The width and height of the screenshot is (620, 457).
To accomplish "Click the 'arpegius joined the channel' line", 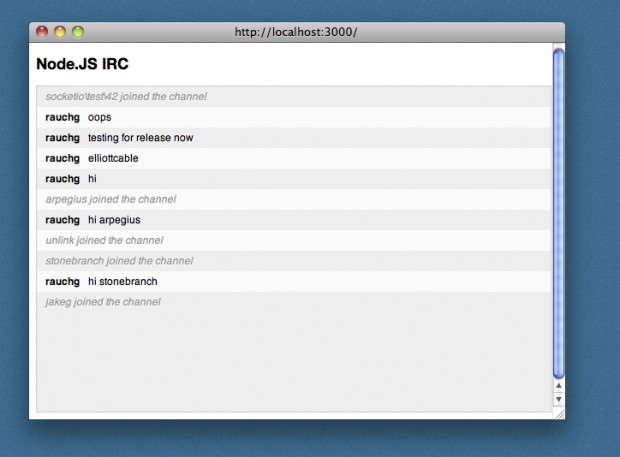I will tap(111, 199).
